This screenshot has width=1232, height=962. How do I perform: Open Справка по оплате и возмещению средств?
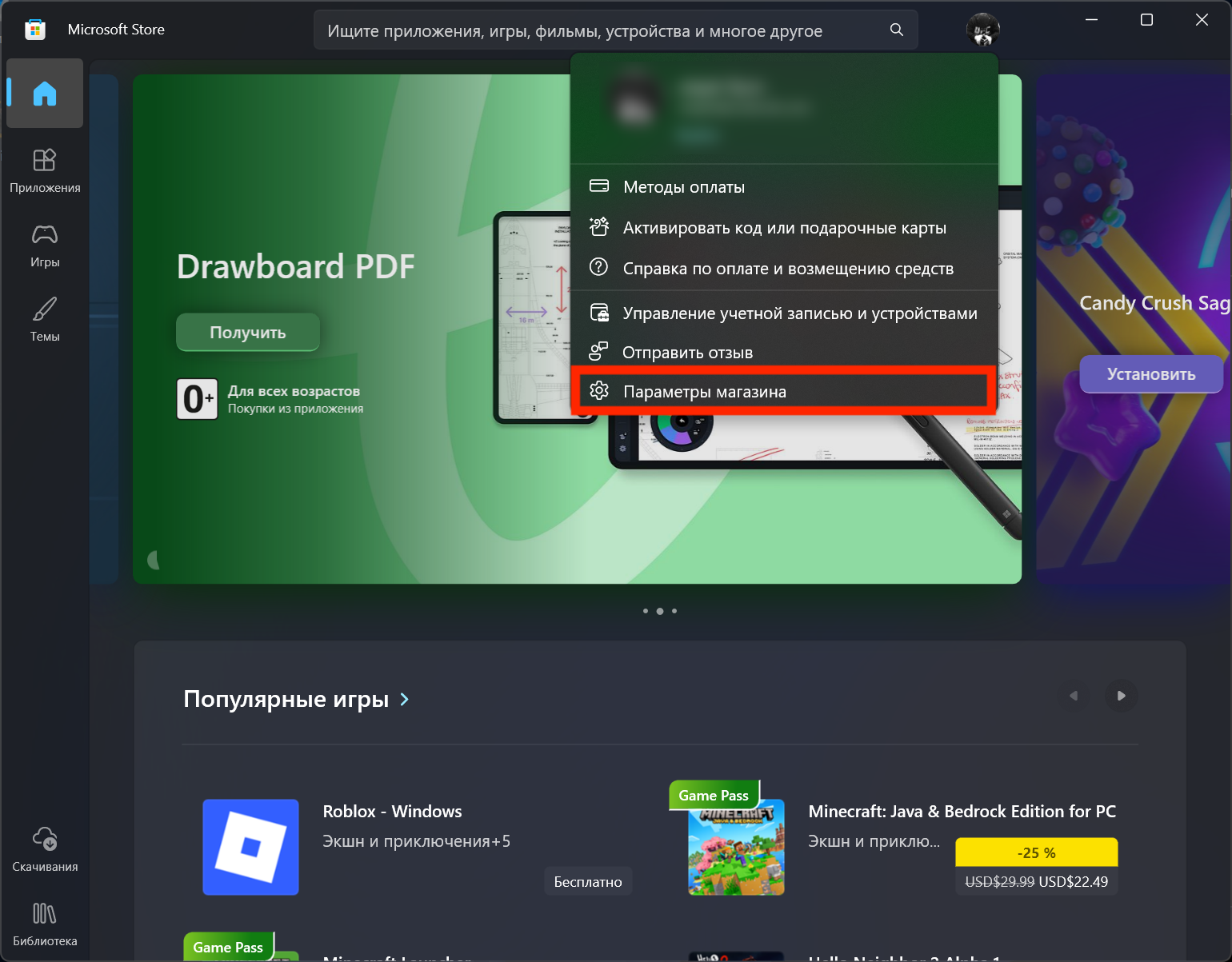(784, 269)
